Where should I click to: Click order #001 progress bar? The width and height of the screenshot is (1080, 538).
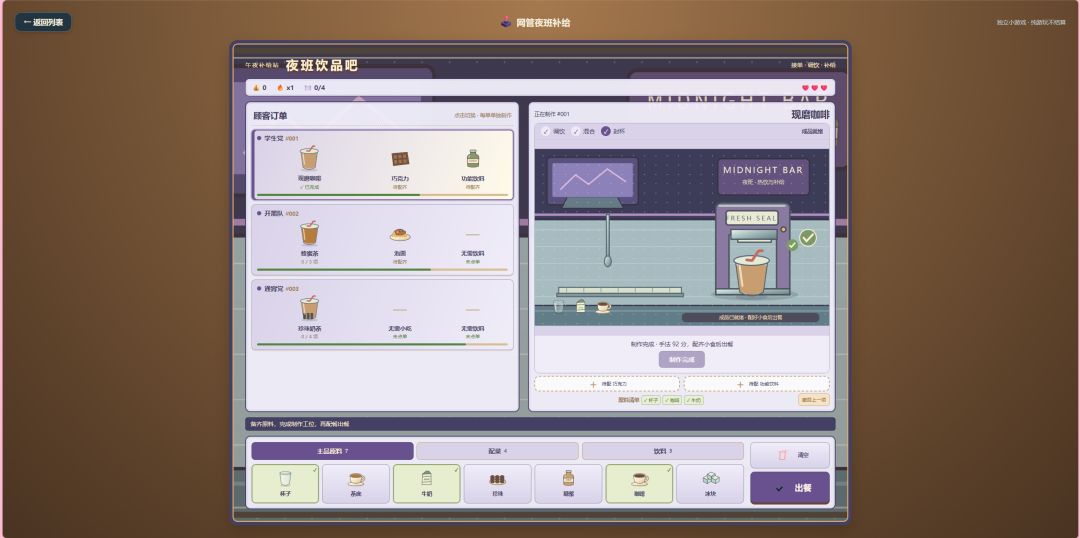[382, 195]
